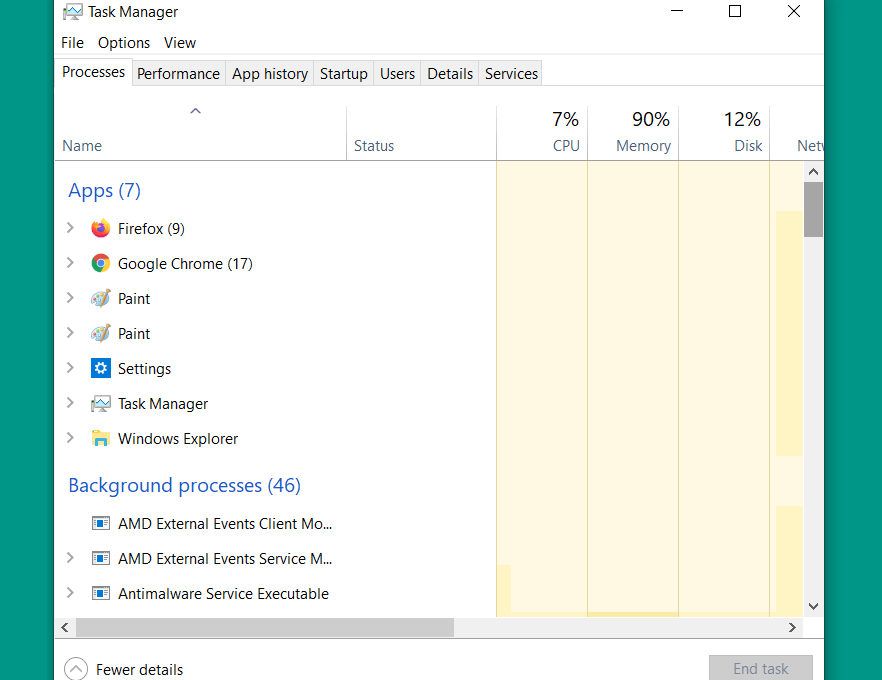
Task: Click the Google Chrome app icon
Action: [101, 263]
